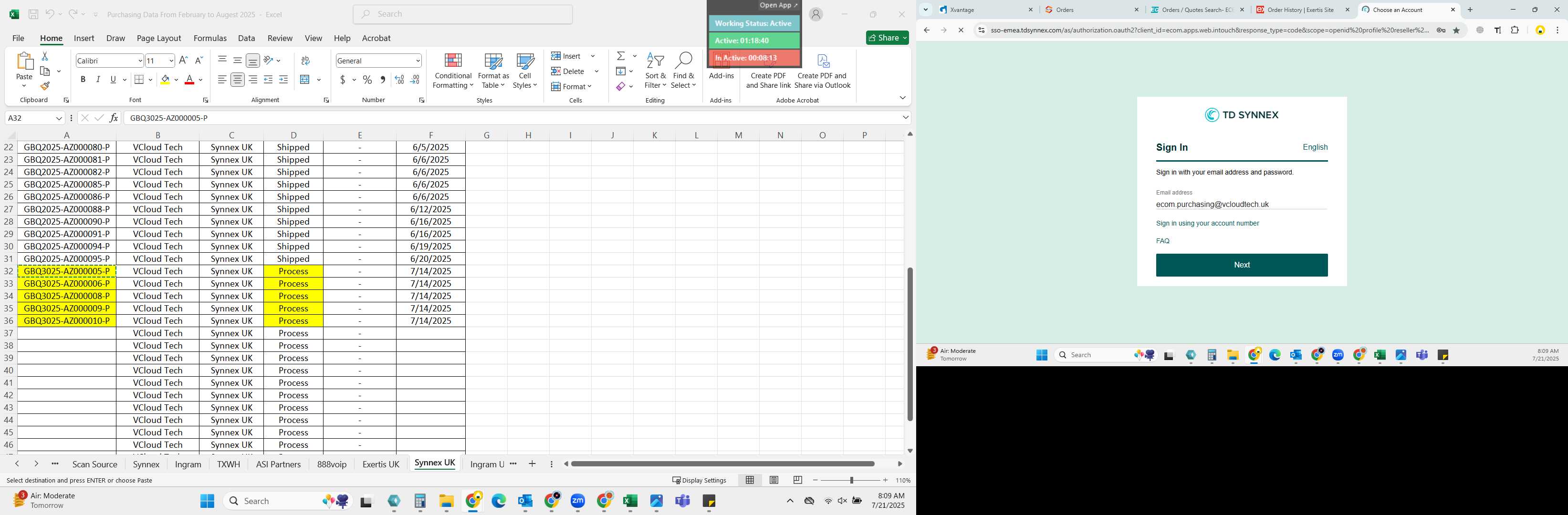Screen dimensions: 1568x515
Task: Open the Format dropdown in the Cells group
Action: tap(572, 86)
